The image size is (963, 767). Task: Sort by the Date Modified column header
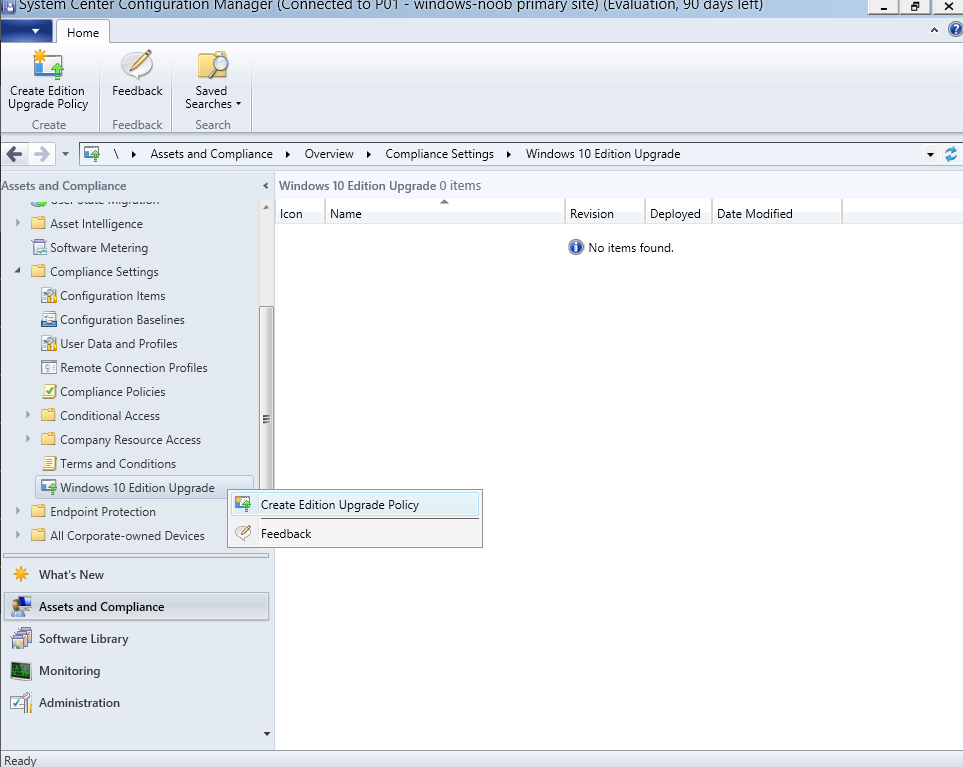pos(777,214)
